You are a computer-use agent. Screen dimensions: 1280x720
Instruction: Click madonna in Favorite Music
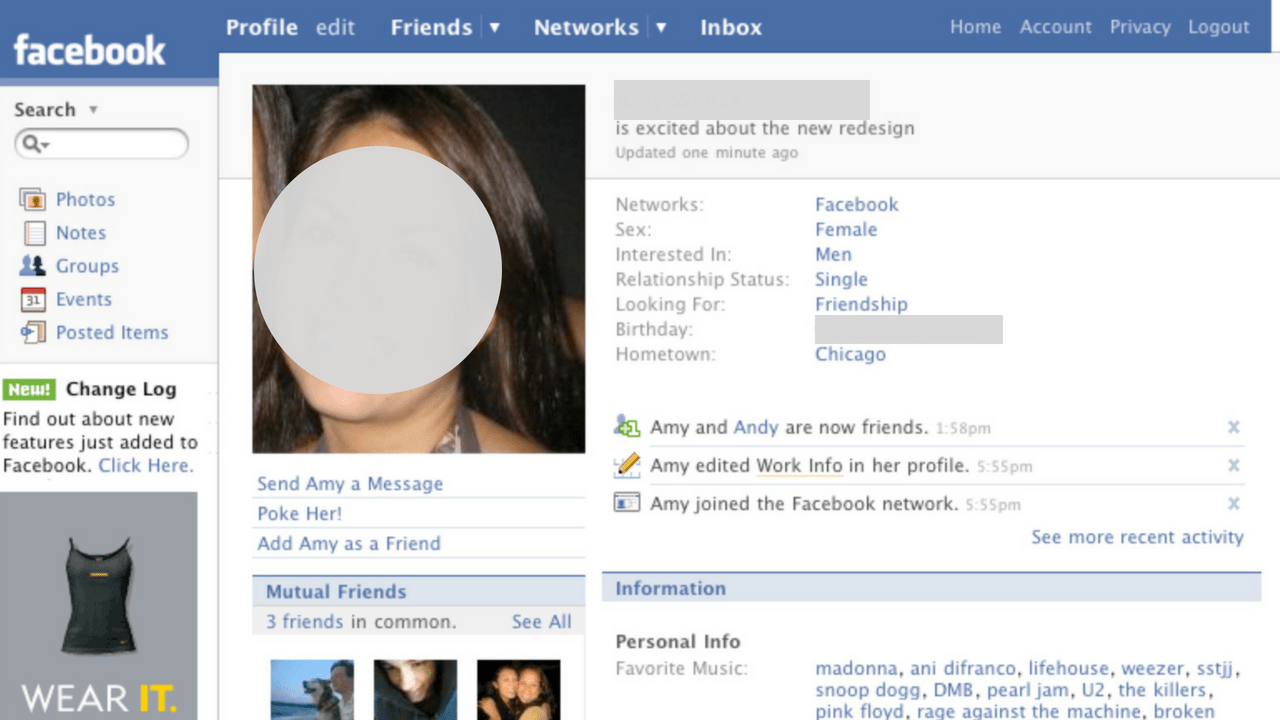tap(856, 668)
